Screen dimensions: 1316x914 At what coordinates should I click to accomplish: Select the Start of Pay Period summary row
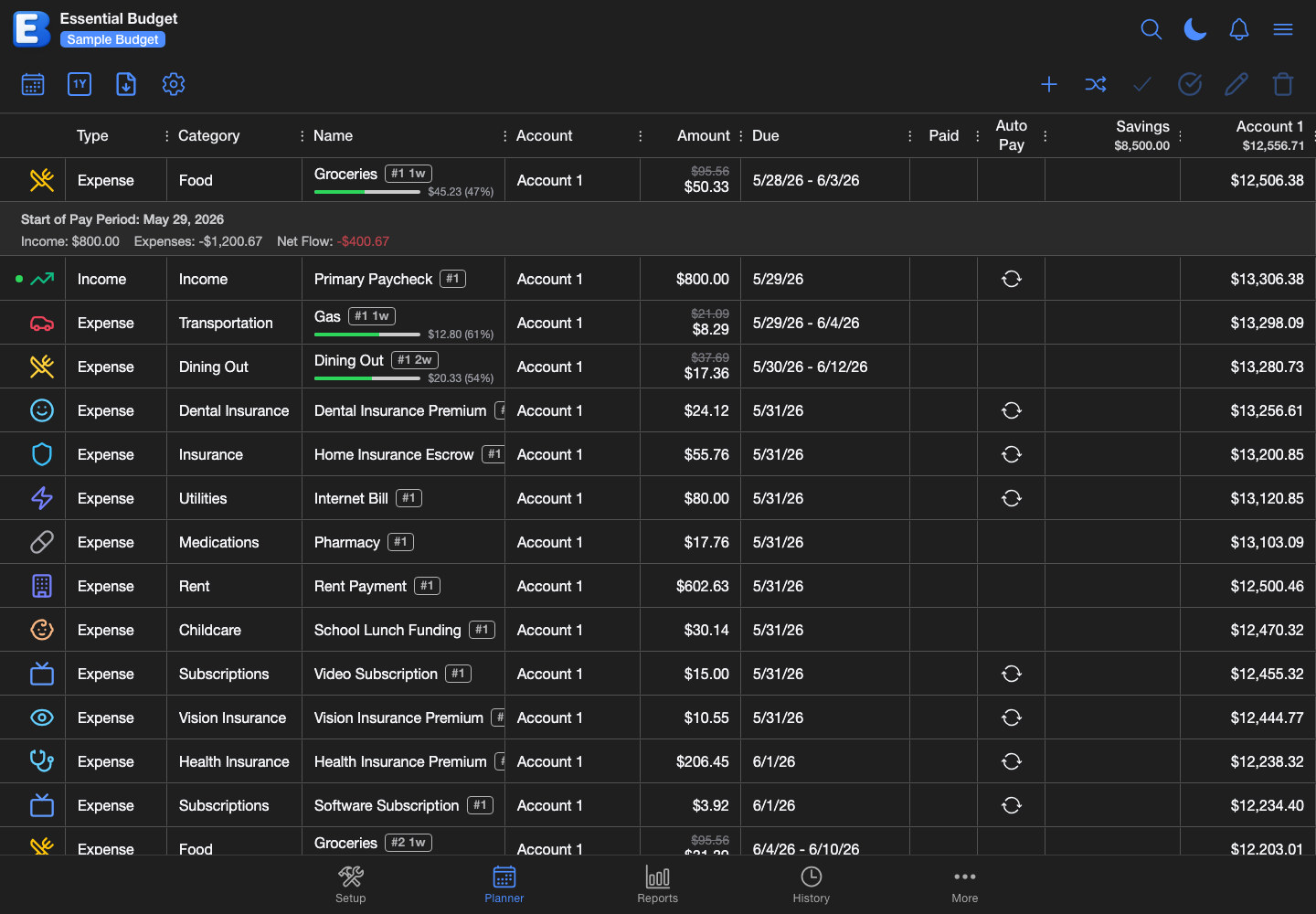[658, 229]
